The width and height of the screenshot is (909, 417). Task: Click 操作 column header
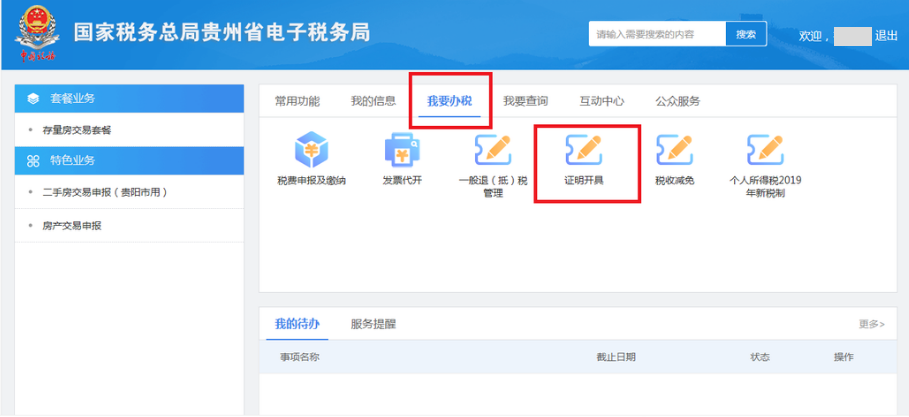[x=843, y=357]
